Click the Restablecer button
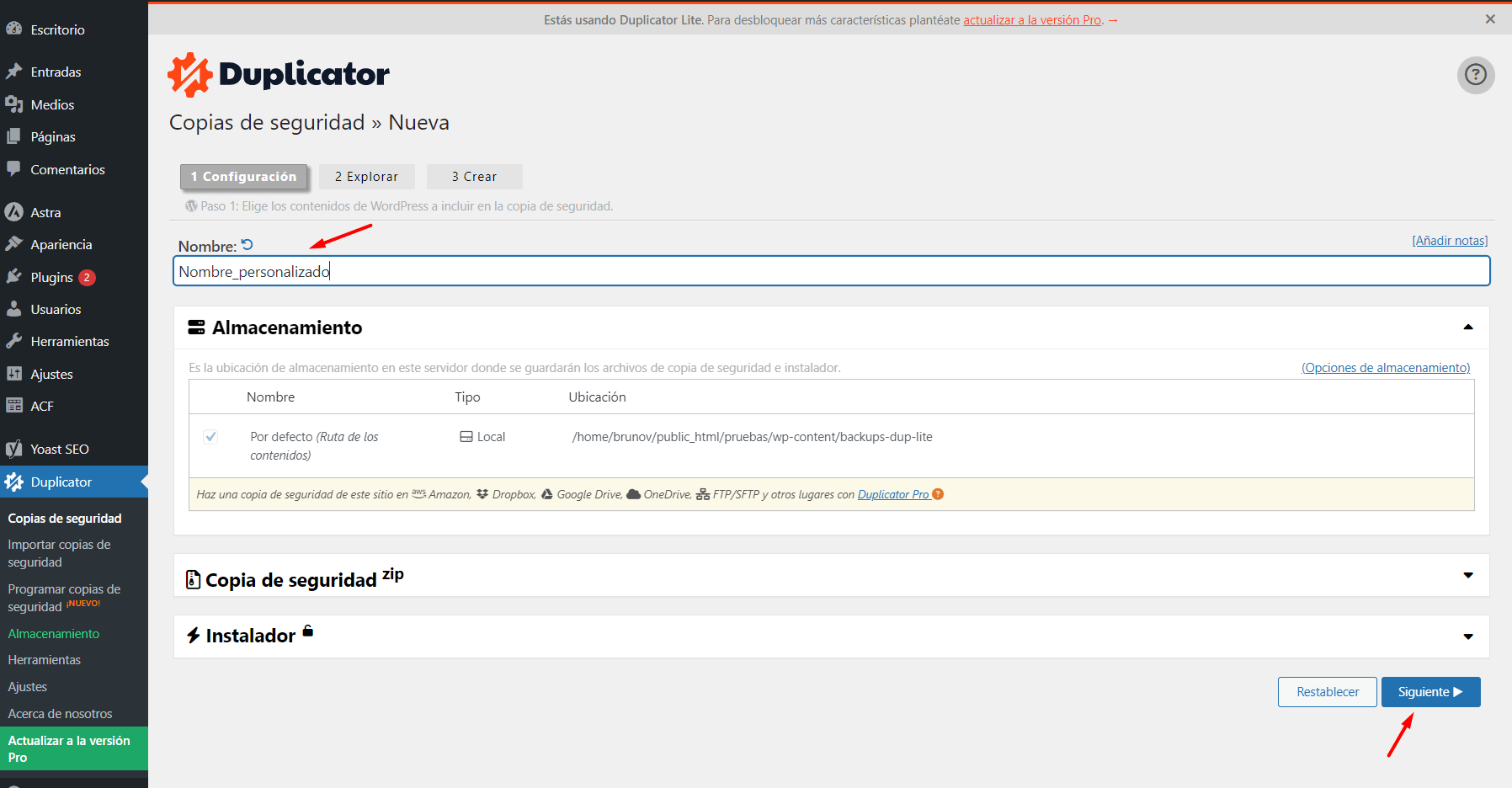The image size is (1512, 788). (1328, 692)
